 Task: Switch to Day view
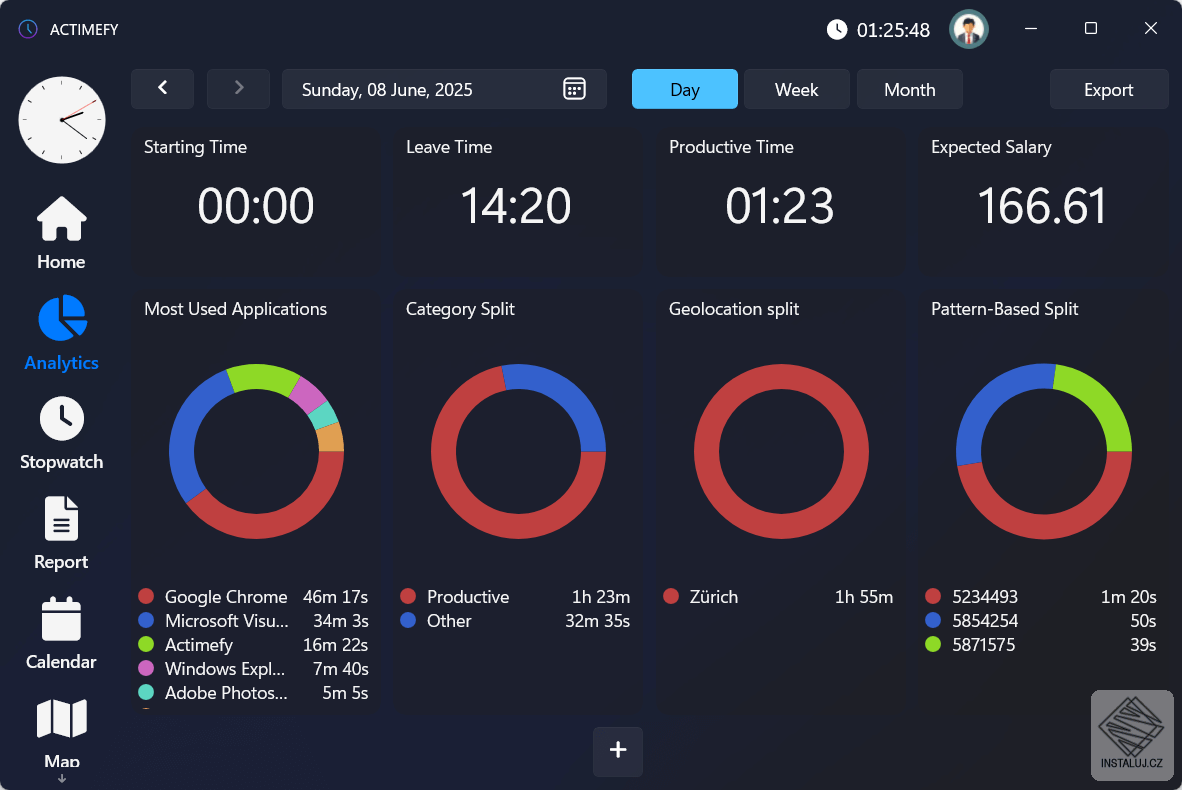684,89
